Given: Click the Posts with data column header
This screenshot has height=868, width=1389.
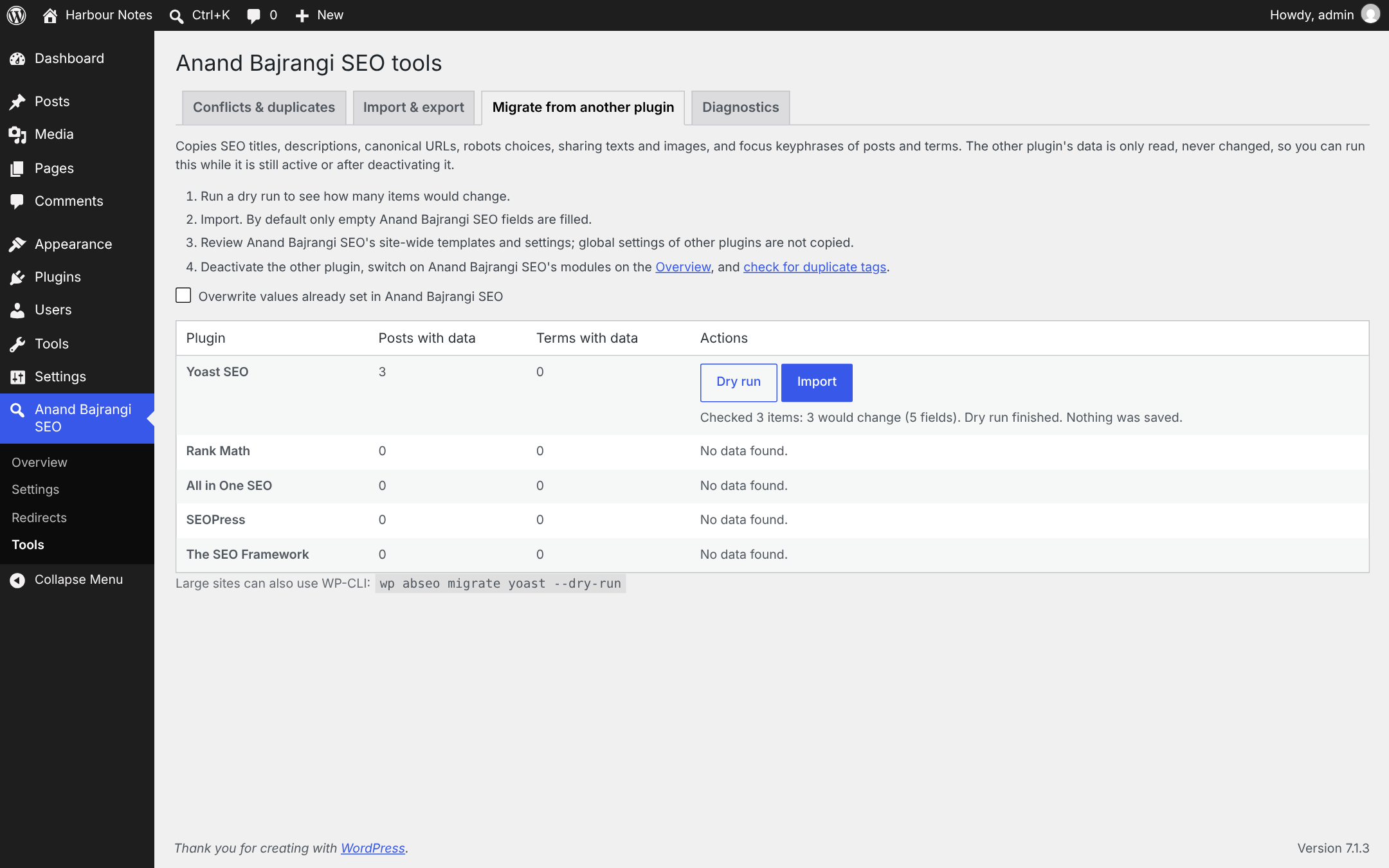Looking at the screenshot, I should point(427,338).
